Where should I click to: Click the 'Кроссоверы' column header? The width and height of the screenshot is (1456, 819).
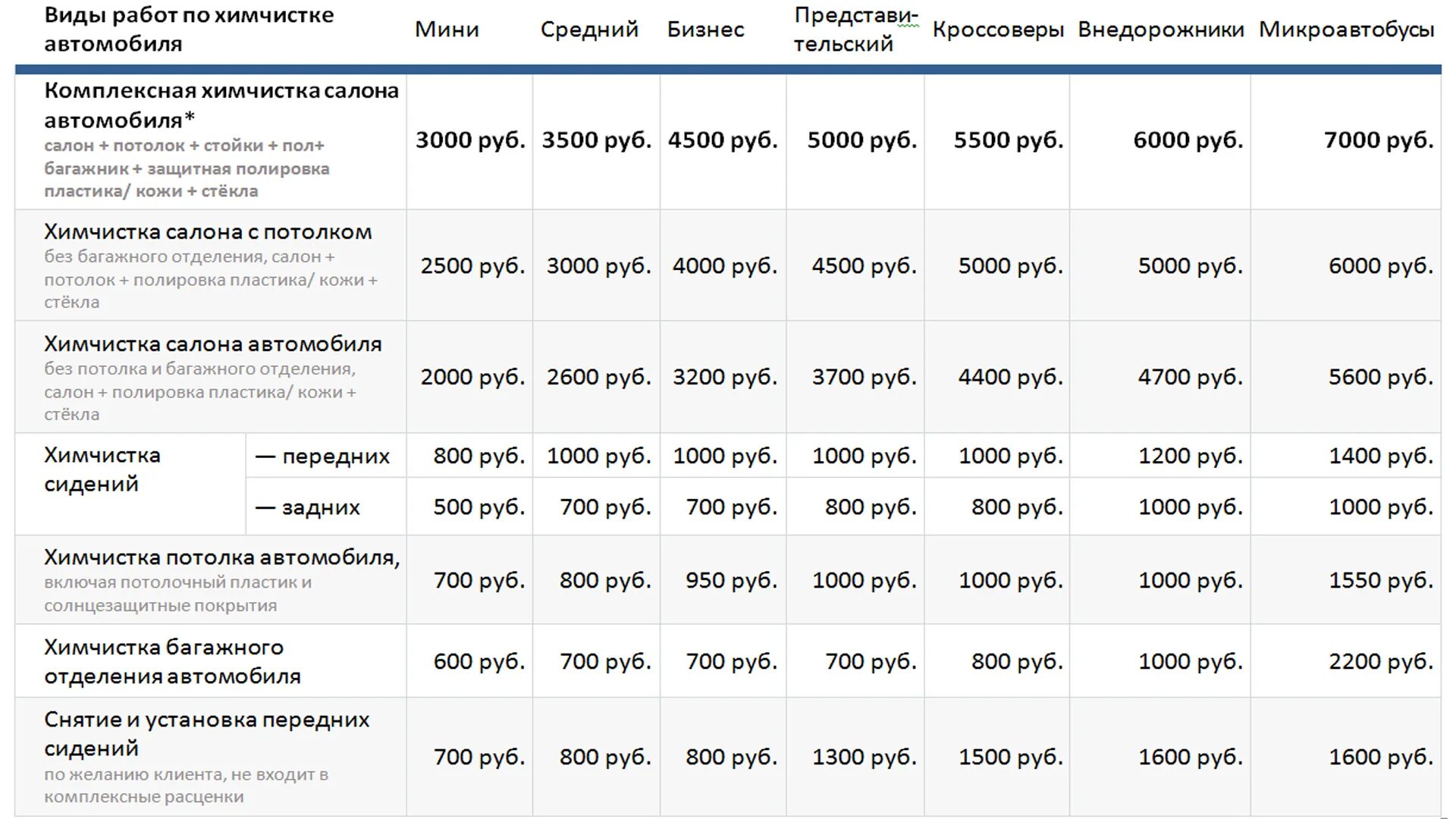[x=998, y=30]
